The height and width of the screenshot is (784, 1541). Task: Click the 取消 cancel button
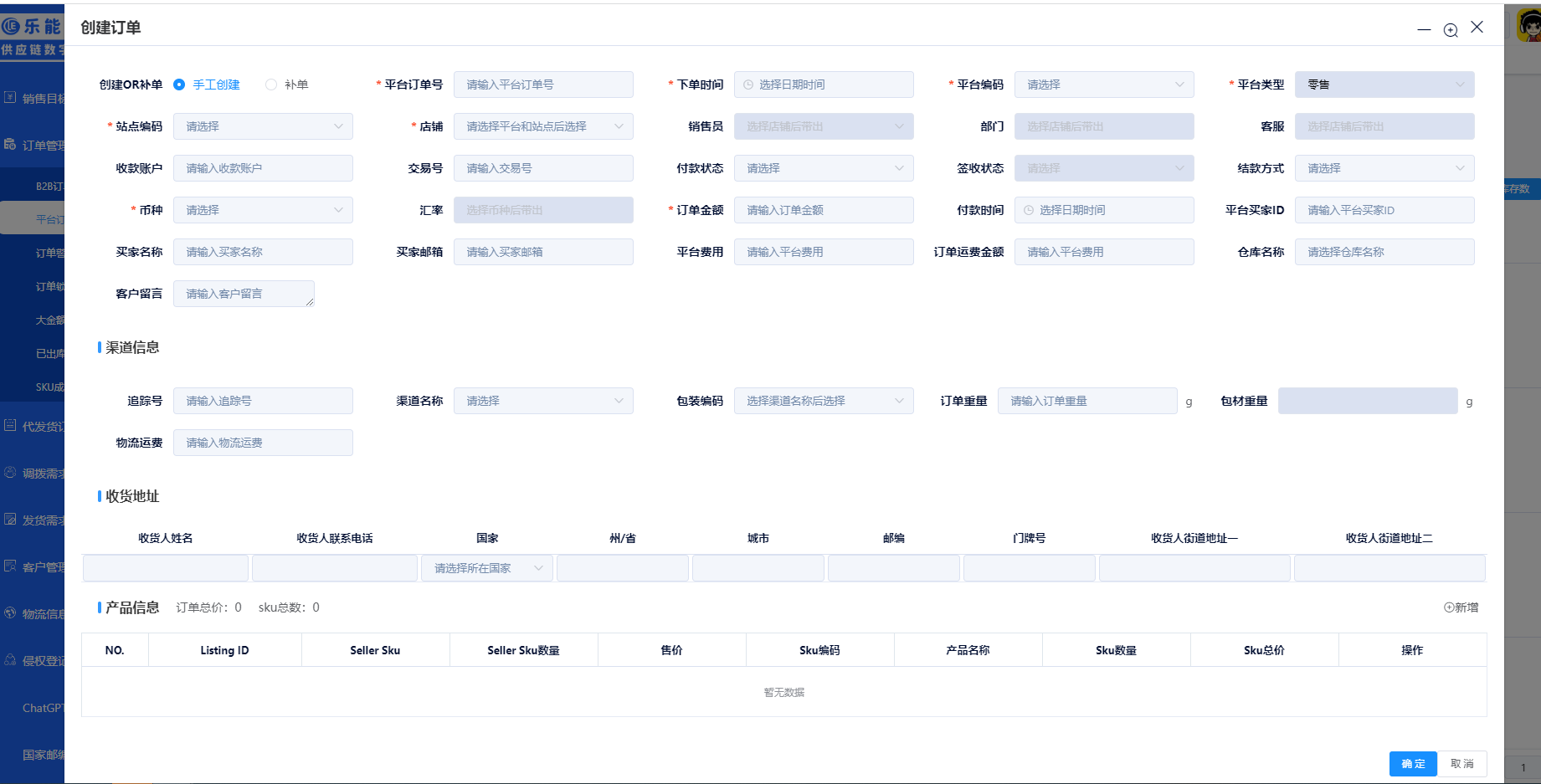tap(1461, 764)
